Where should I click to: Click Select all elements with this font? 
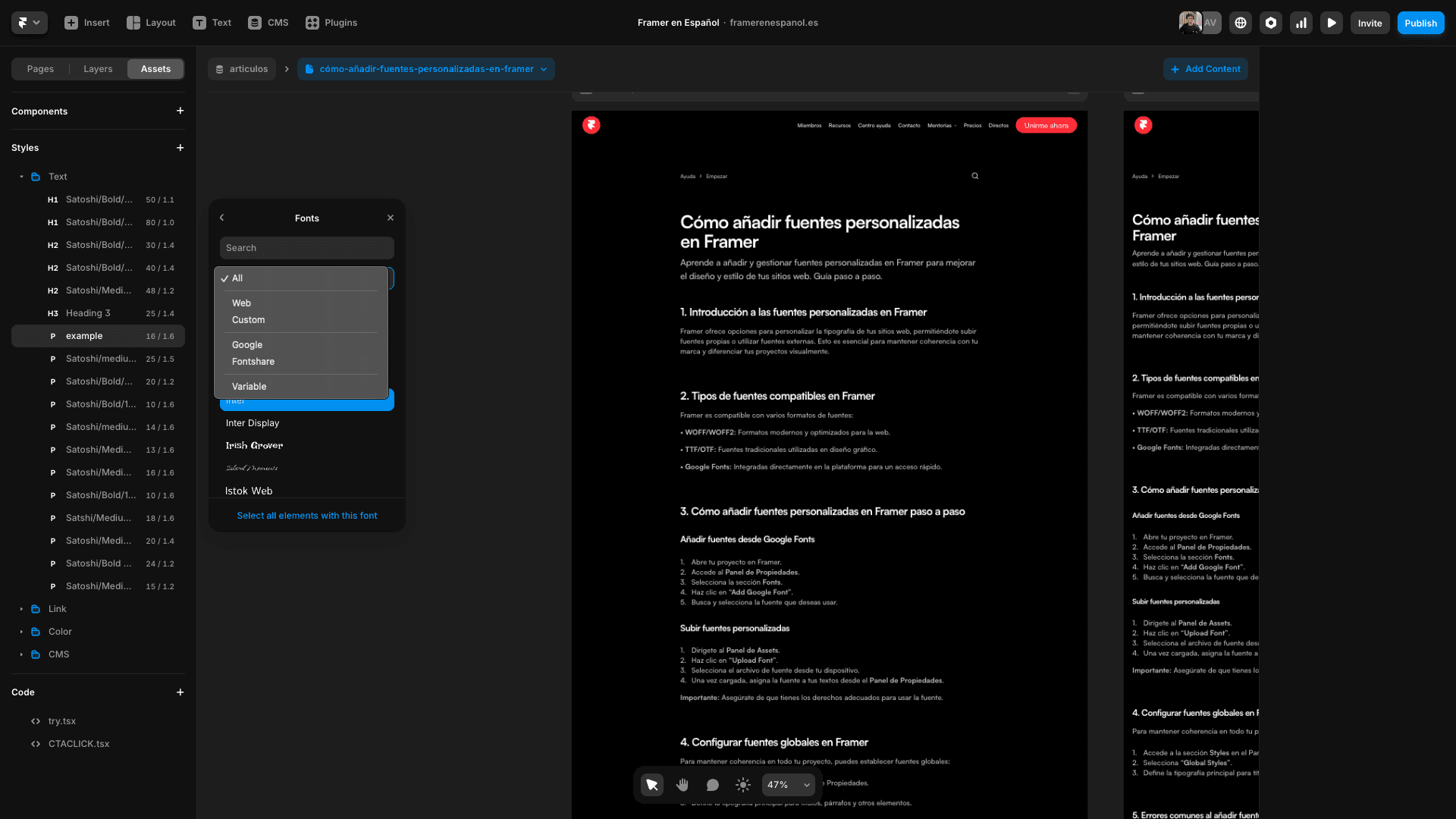[x=307, y=516]
